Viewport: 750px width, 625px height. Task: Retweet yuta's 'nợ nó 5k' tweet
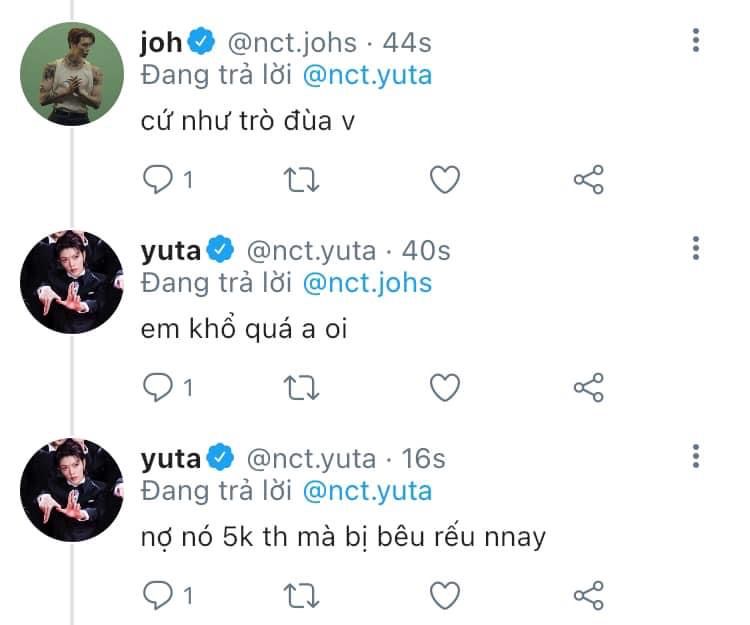click(x=301, y=595)
